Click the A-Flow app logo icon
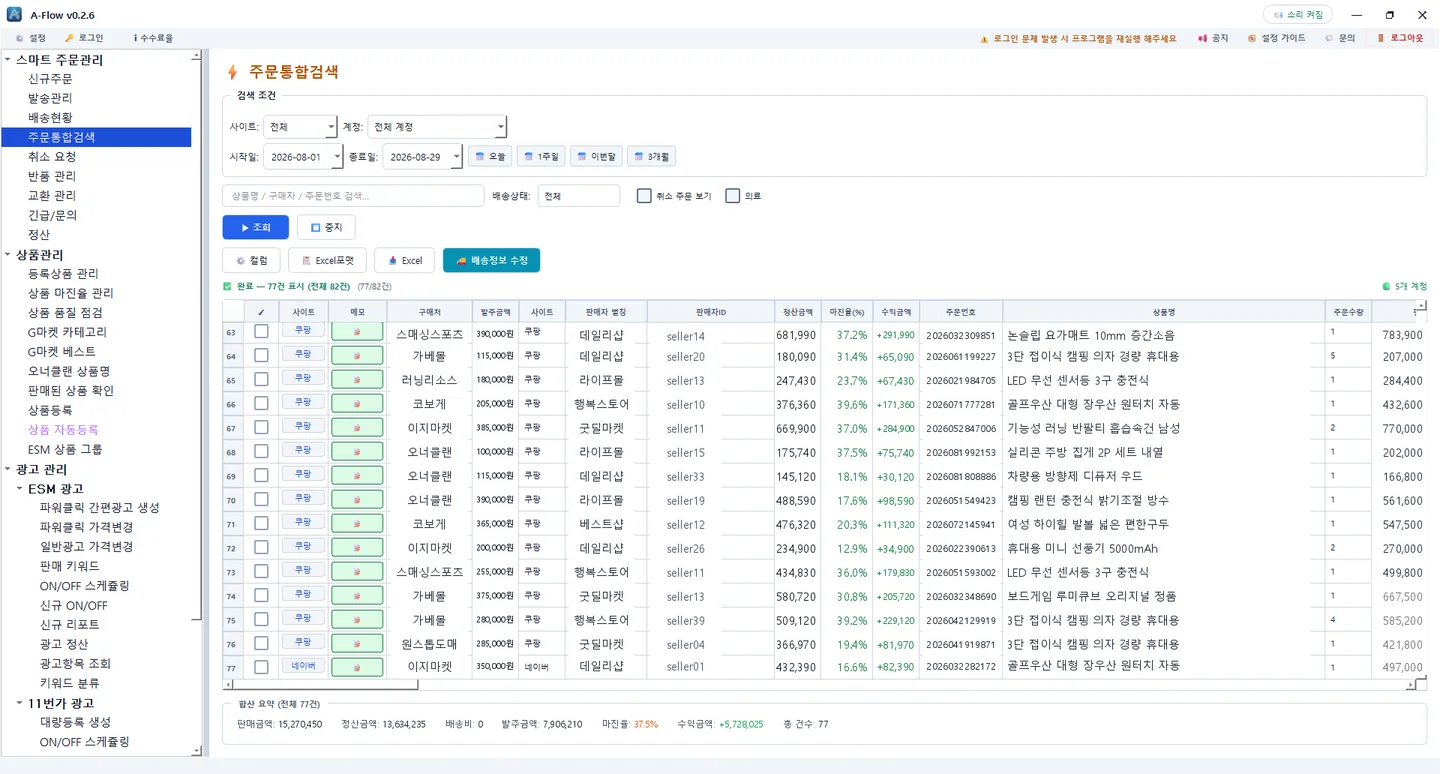The image size is (1440, 774). coord(14,15)
